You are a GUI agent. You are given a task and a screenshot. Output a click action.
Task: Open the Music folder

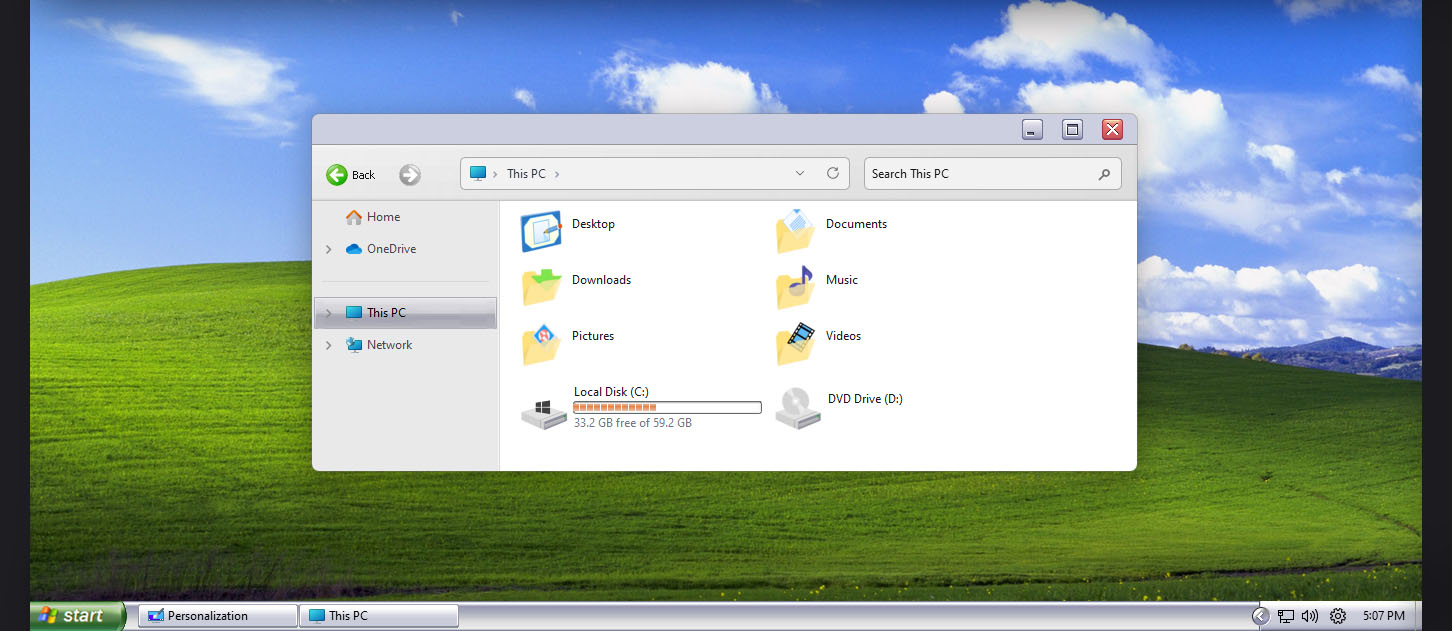(x=795, y=287)
